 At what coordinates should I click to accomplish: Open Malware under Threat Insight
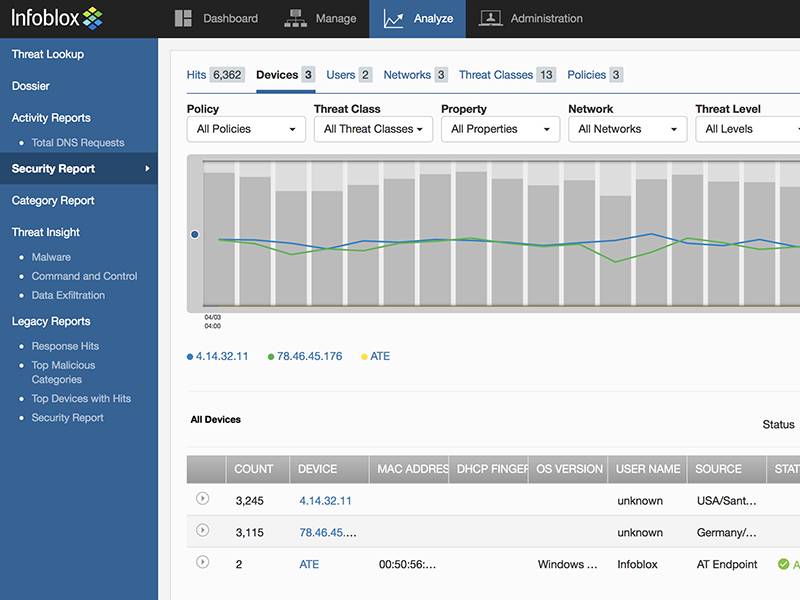tap(51, 257)
